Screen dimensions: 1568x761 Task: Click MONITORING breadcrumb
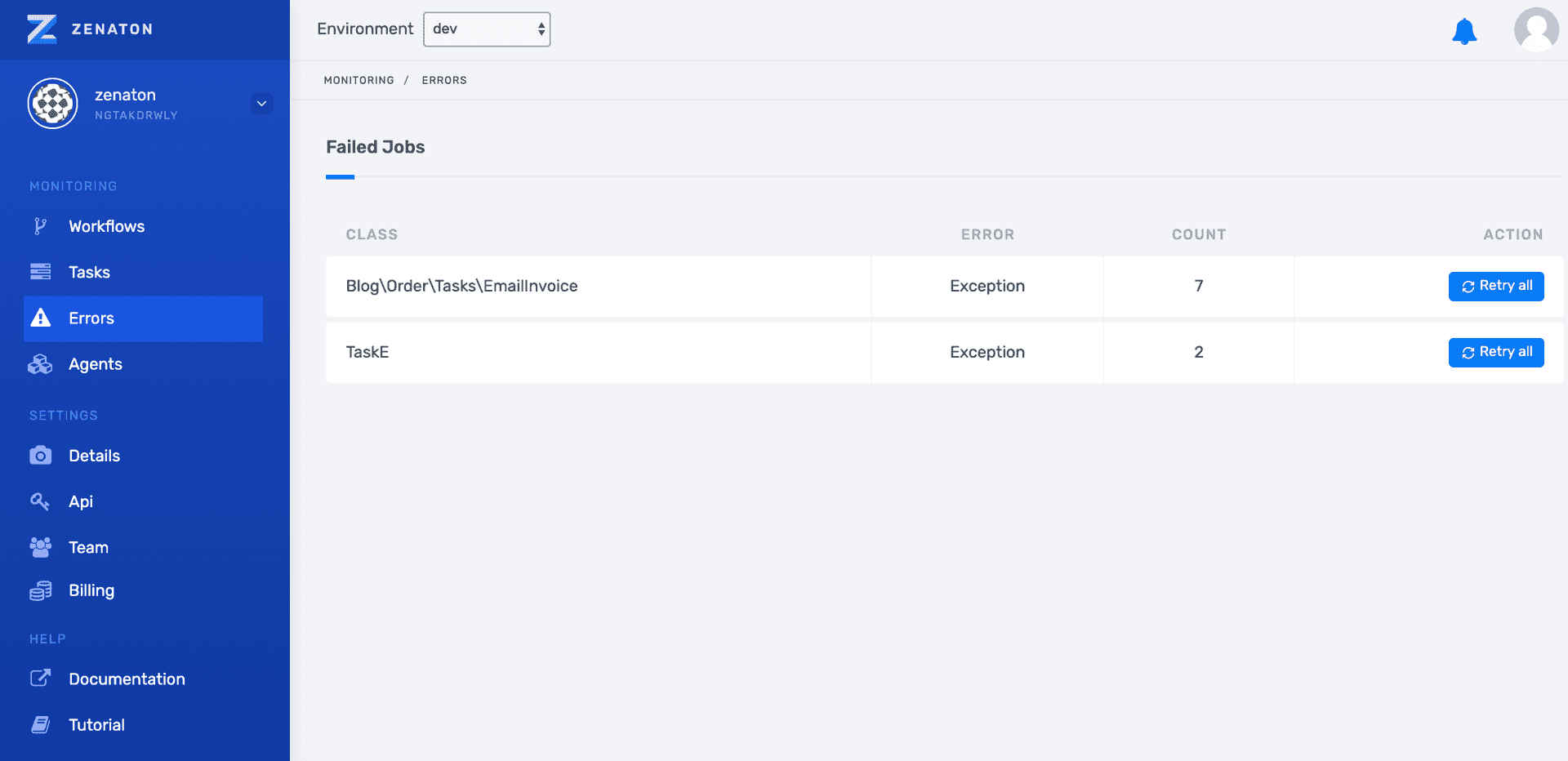tap(359, 80)
